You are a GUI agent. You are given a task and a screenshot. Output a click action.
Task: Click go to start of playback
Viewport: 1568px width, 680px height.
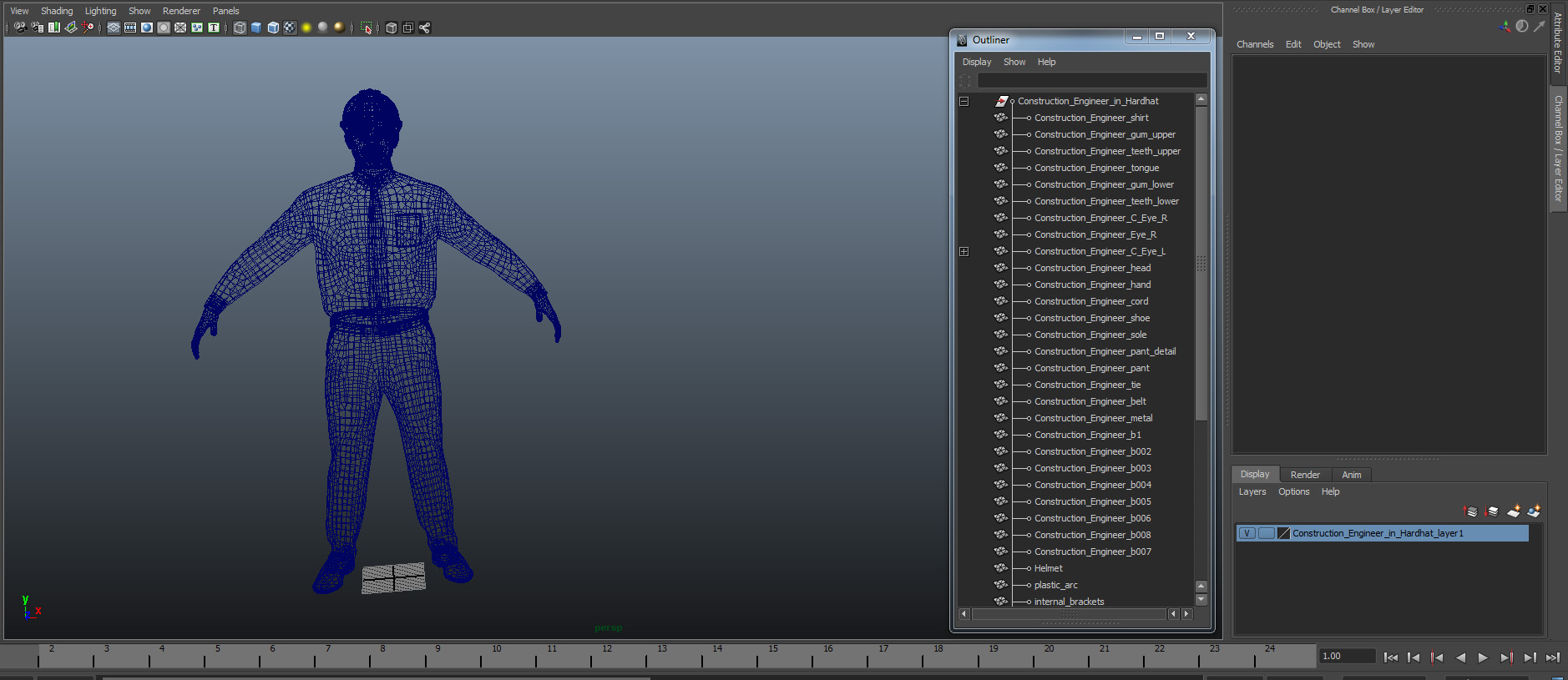tap(1390, 657)
